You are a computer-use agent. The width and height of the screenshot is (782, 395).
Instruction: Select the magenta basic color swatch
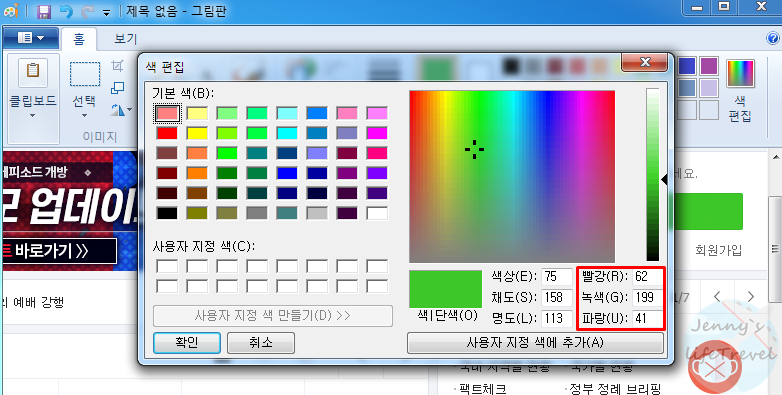[x=377, y=133]
